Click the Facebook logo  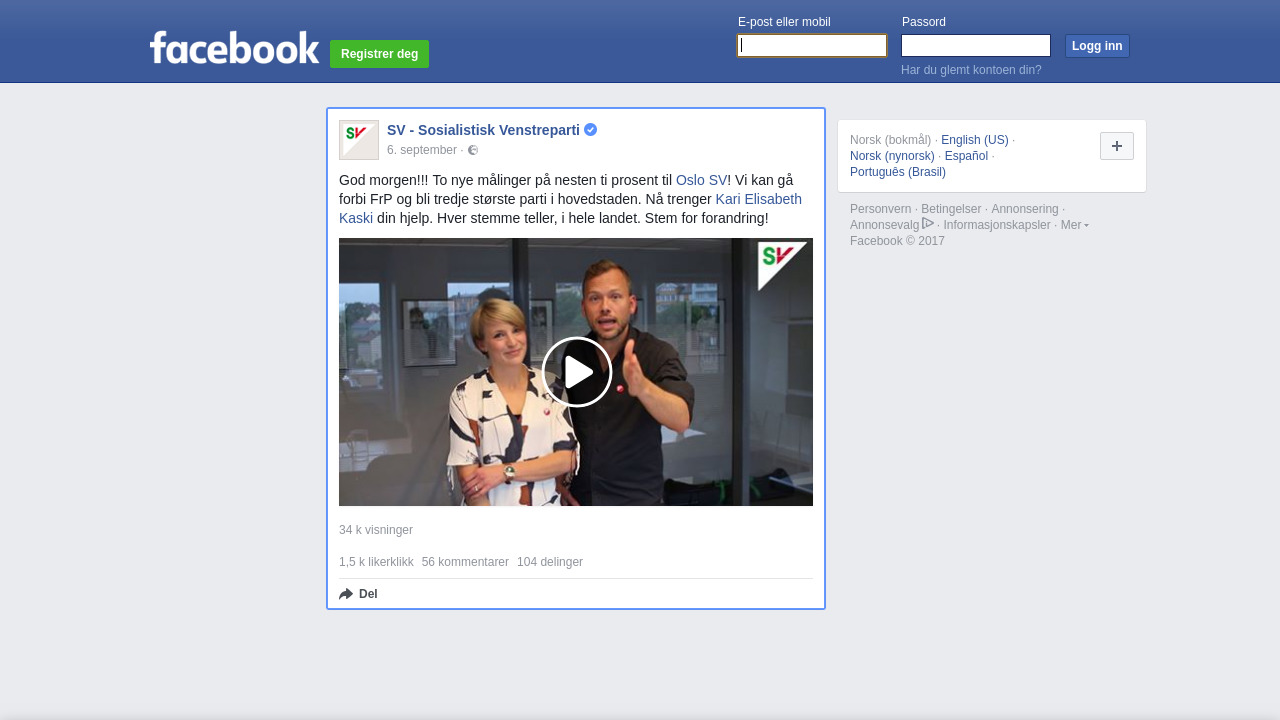(x=235, y=48)
